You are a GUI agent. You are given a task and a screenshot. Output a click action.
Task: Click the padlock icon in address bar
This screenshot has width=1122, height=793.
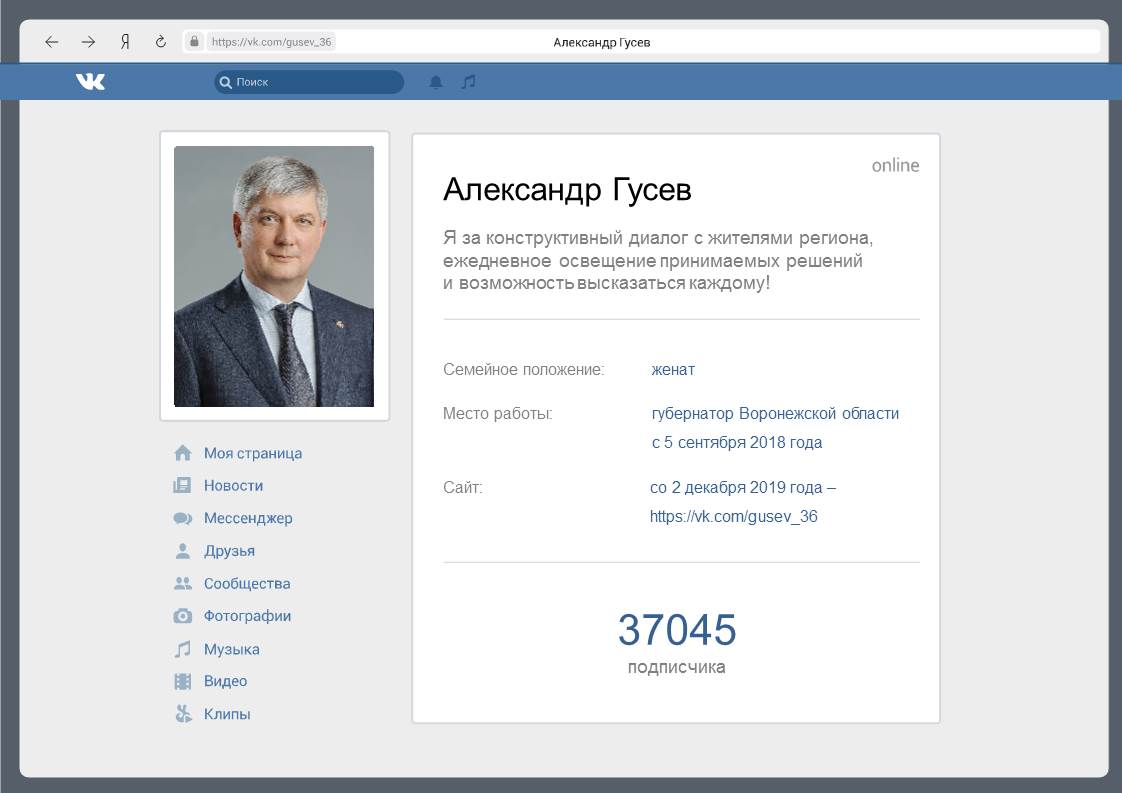tap(195, 42)
